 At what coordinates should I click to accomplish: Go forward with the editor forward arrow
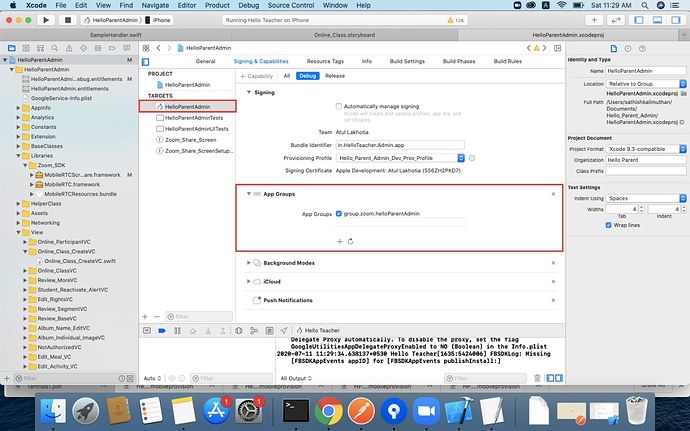click(169, 48)
